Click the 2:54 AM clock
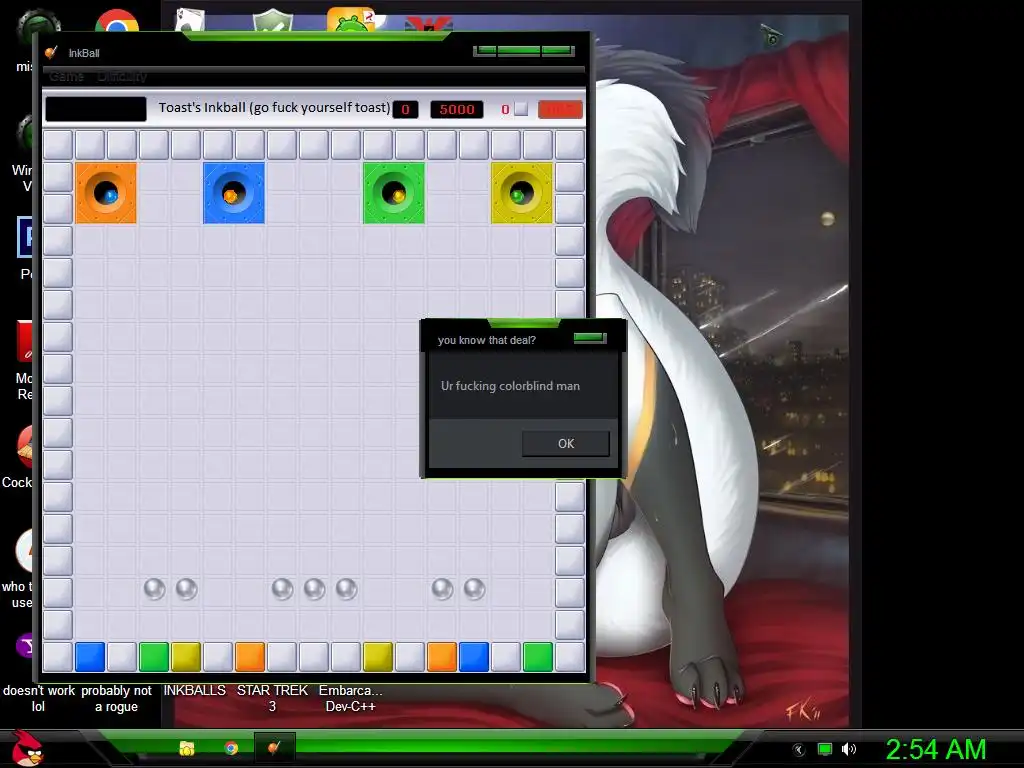 click(x=935, y=749)
